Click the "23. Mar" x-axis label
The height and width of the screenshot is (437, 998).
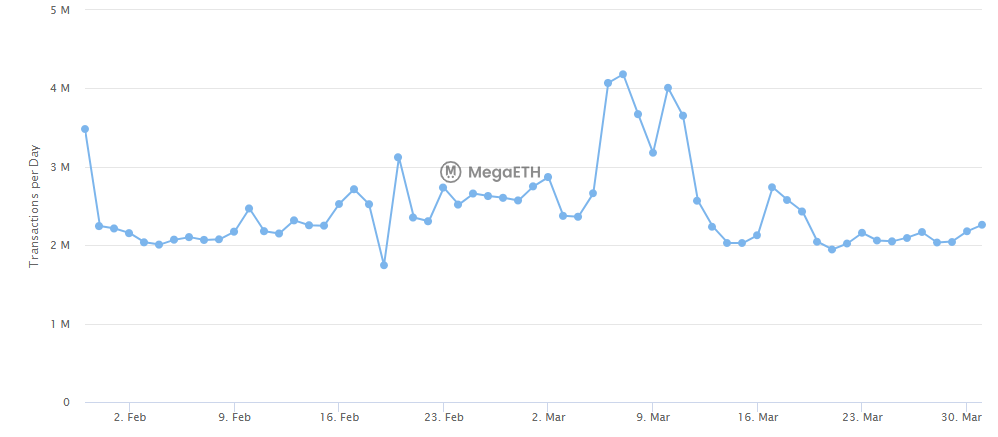tap(862, 417)
